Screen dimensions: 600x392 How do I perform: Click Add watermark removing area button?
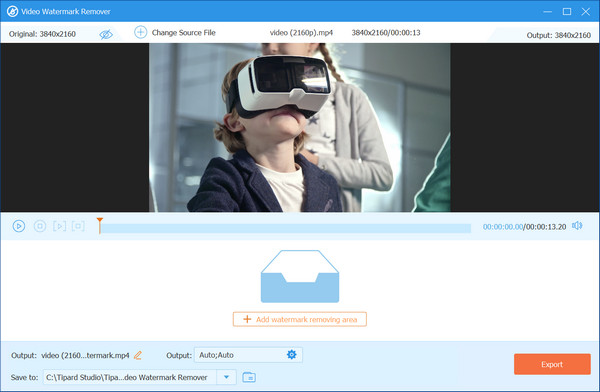[300, 319]
